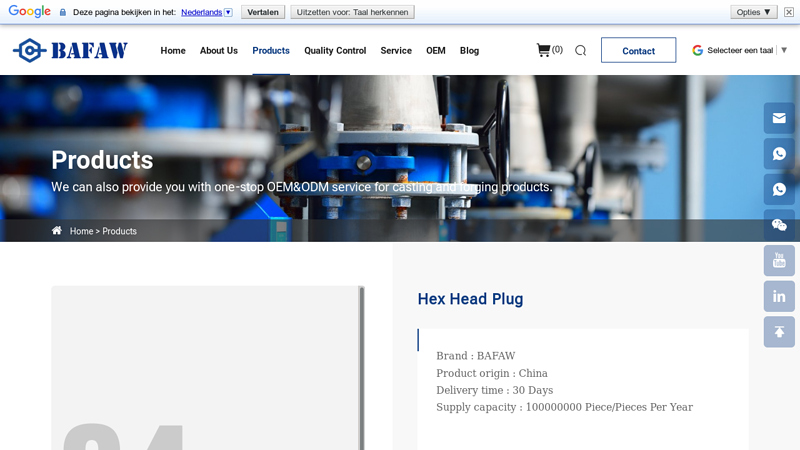This screenshot has width=800, height=450.
Task: Click the BAFAW logo
Action: [x=70, y=50]
